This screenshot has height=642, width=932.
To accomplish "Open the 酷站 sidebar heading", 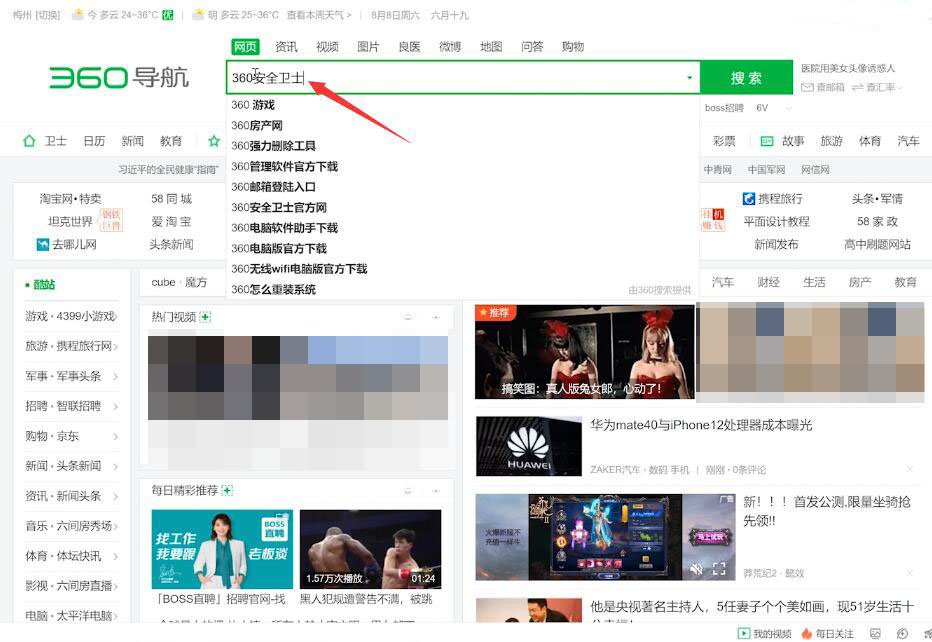I will 44,285.
